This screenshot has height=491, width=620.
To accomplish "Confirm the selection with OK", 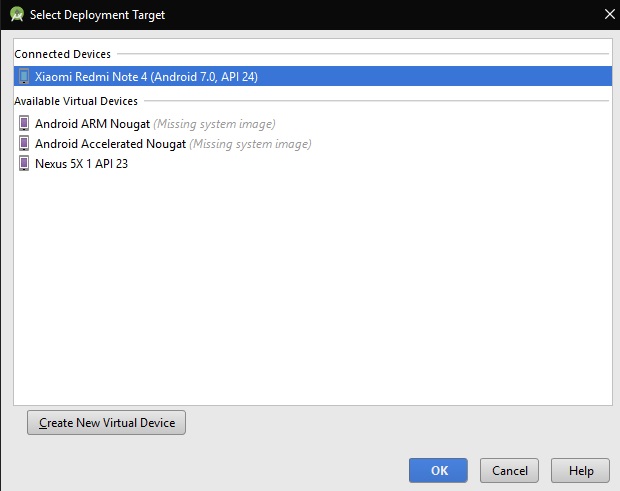I will (439, 470).
